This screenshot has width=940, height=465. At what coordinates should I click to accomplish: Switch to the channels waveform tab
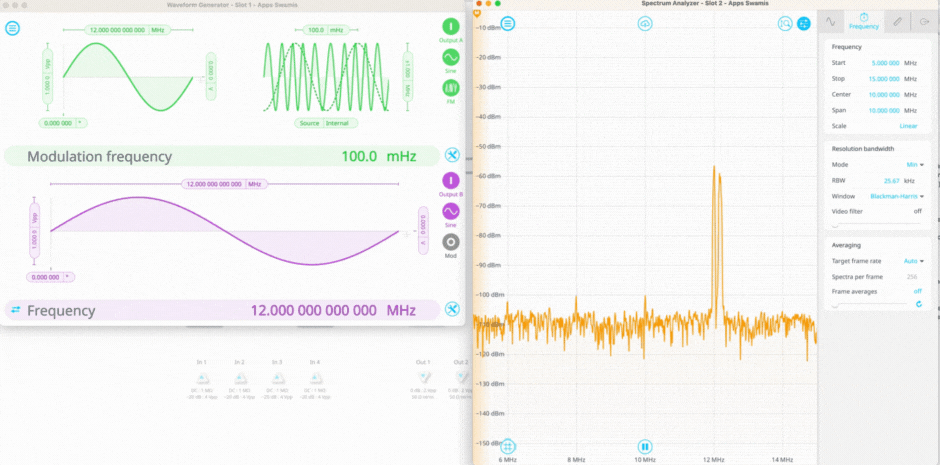[830, 21]
